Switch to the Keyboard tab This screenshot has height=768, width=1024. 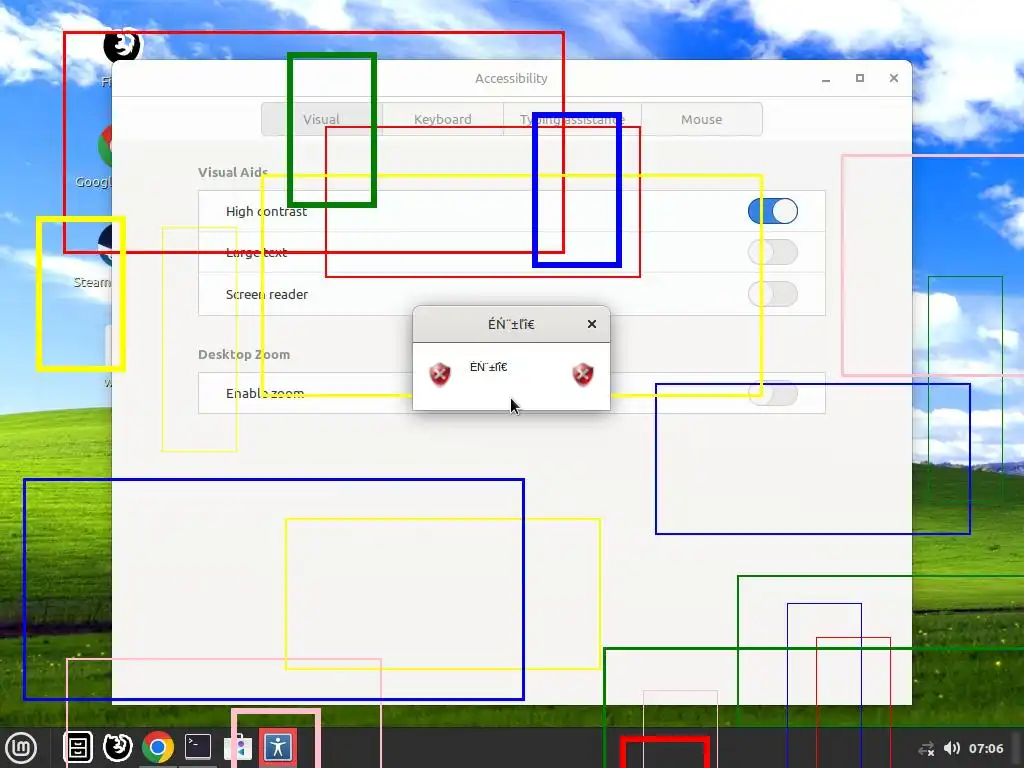443,120
